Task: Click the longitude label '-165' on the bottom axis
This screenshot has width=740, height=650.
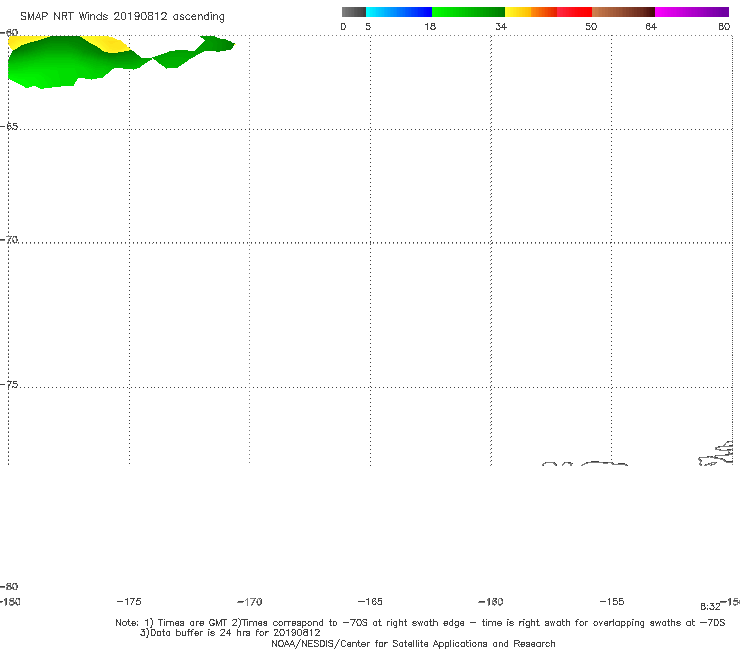Action: pos(370,602)
